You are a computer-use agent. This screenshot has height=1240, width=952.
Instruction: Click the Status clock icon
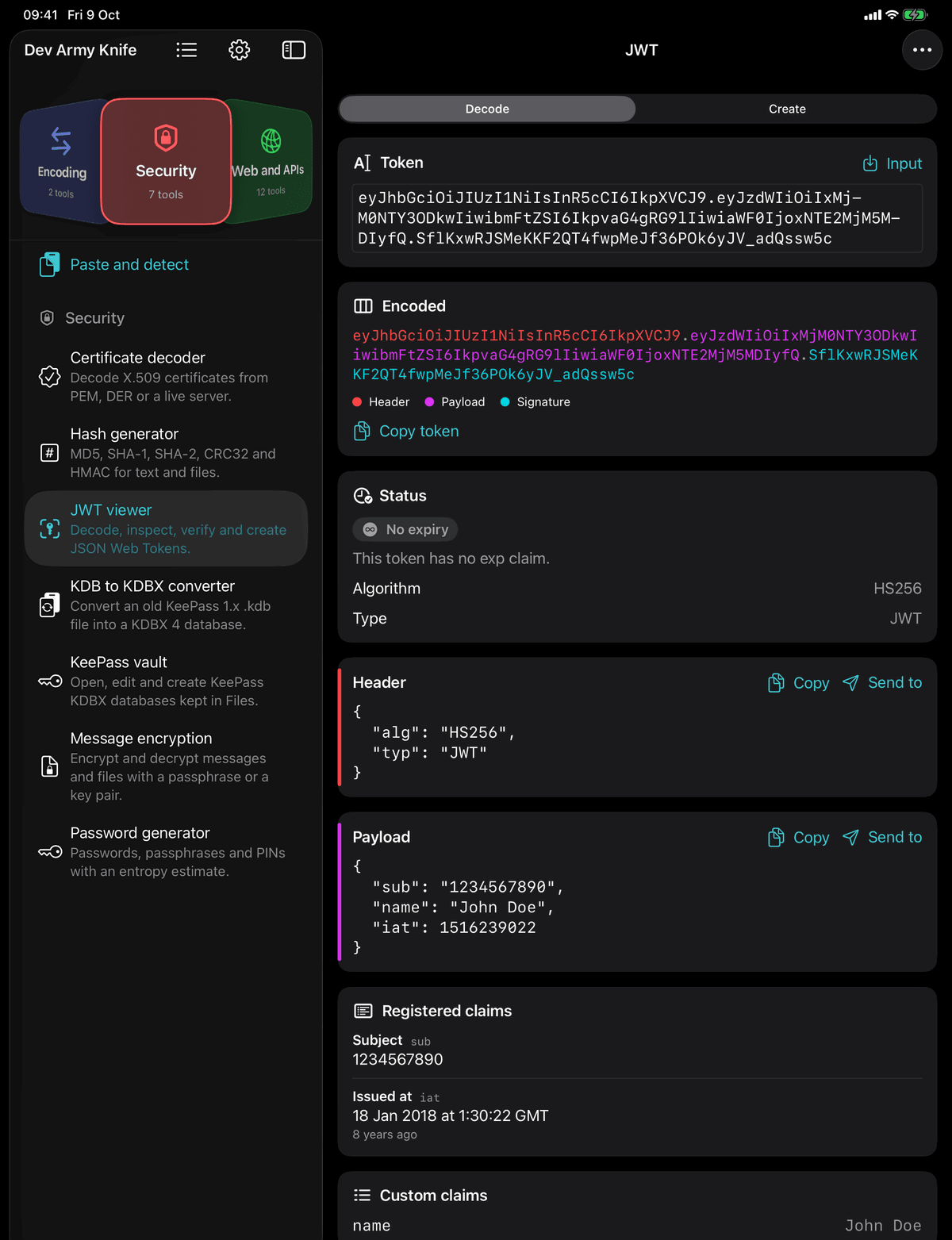coord(363,496)
